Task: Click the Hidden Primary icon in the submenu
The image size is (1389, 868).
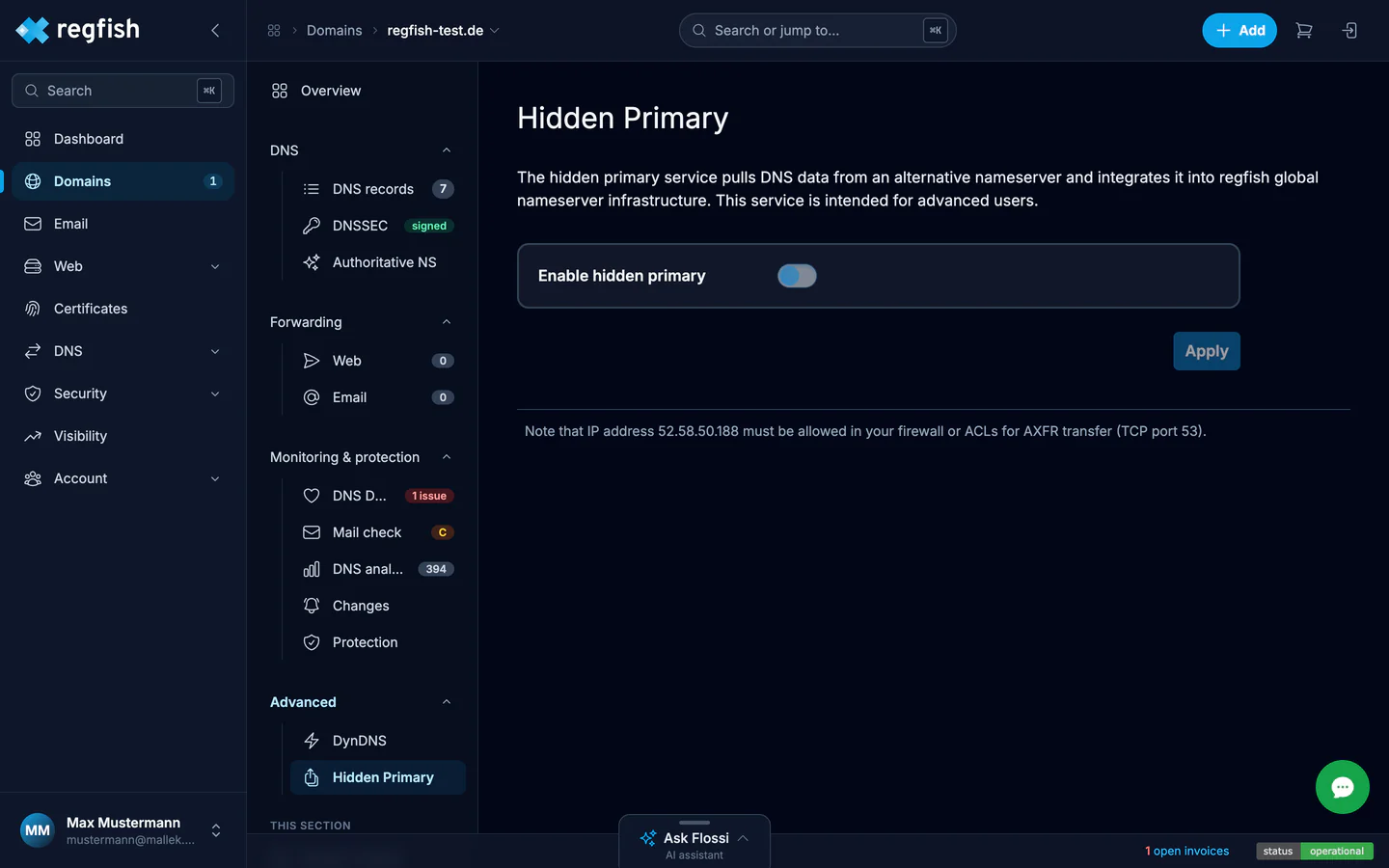Action: point(312,777)
